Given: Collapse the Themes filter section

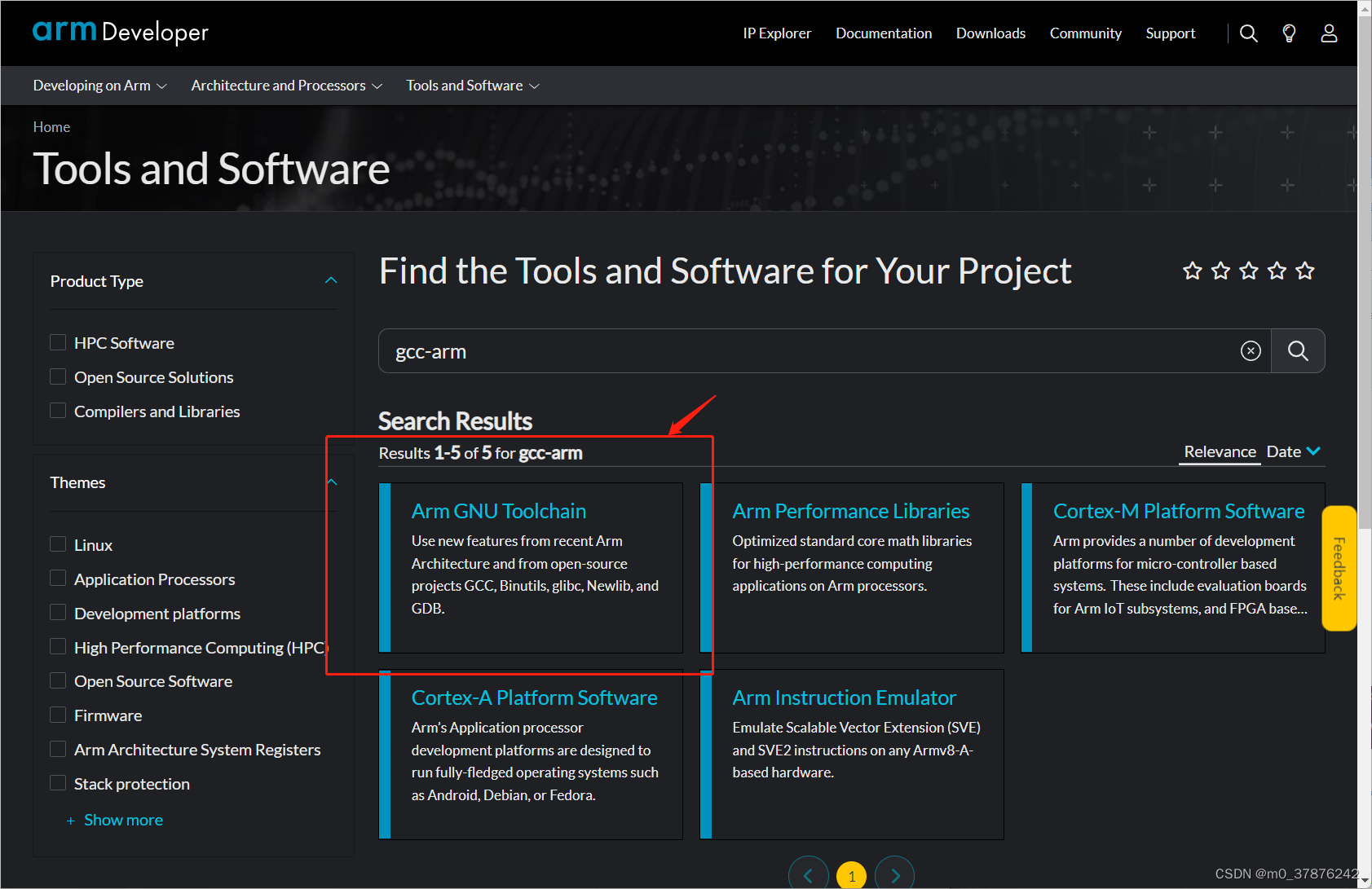Looking at the screenshot, I should coord(332,482).
